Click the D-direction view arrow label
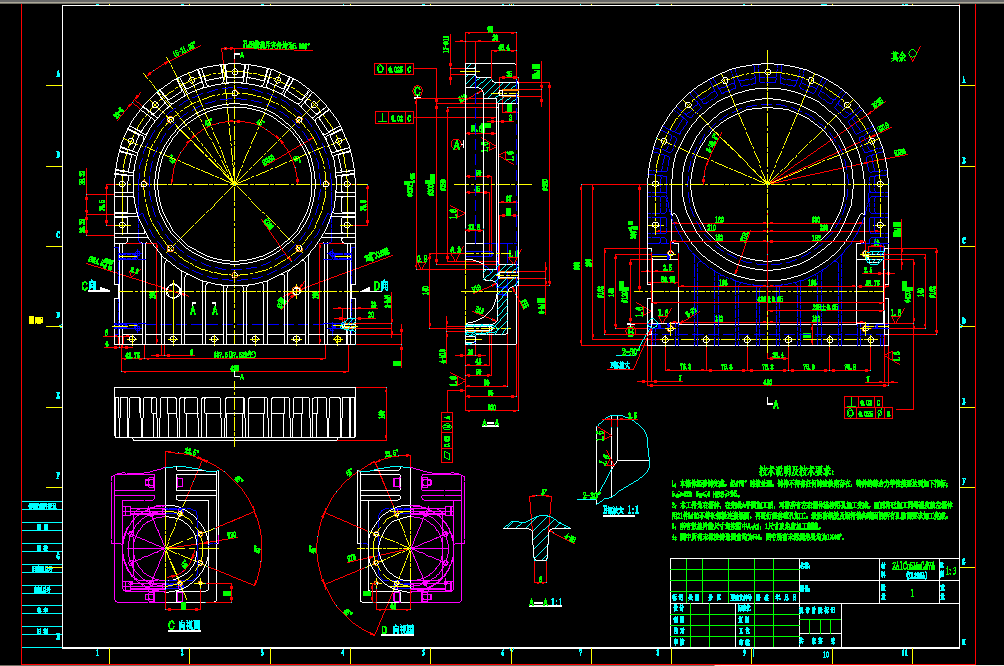 (x=379, y=286)
